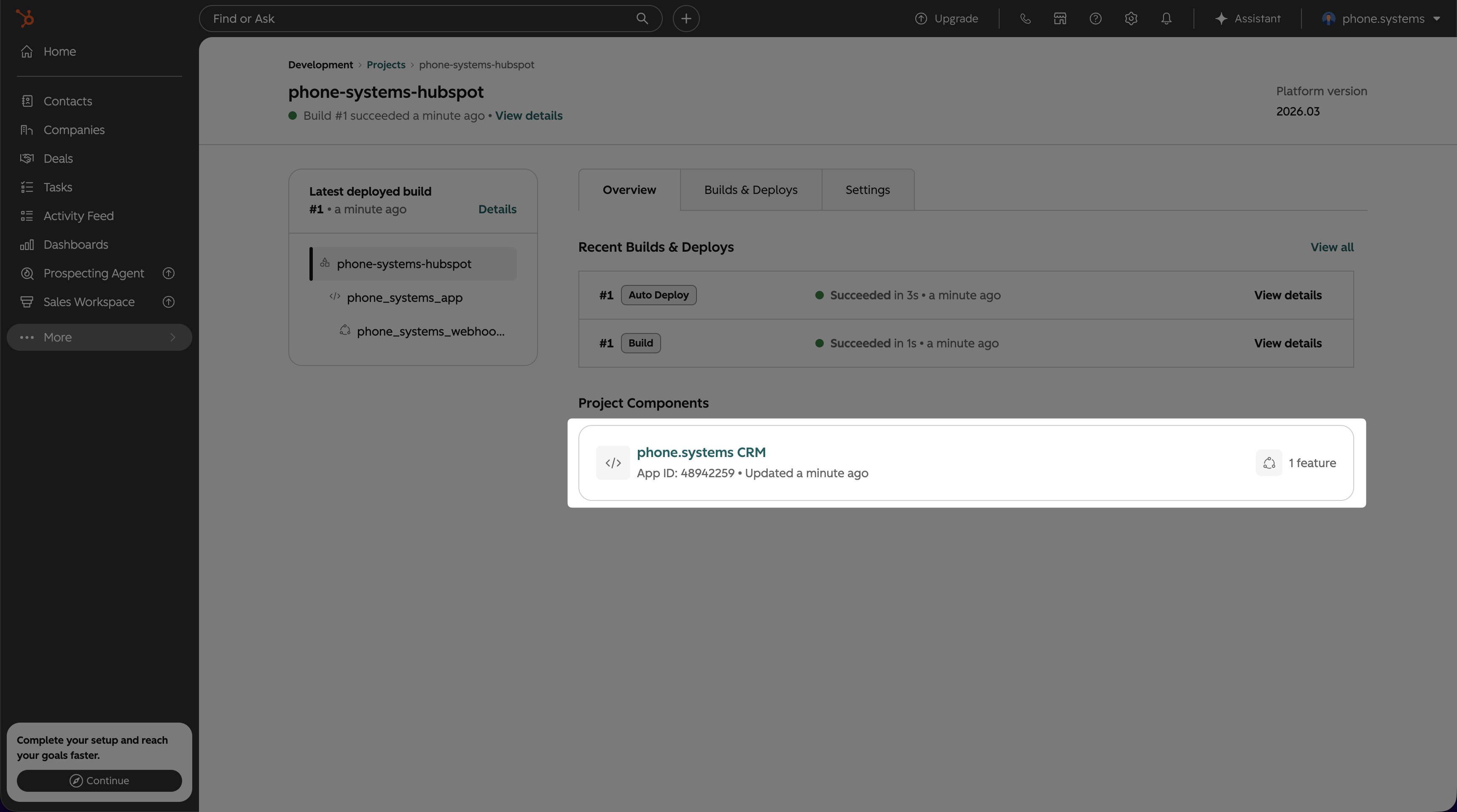Open the phone.systems account dropdown arrow

pyautogui.click(x=1437, y=19)
